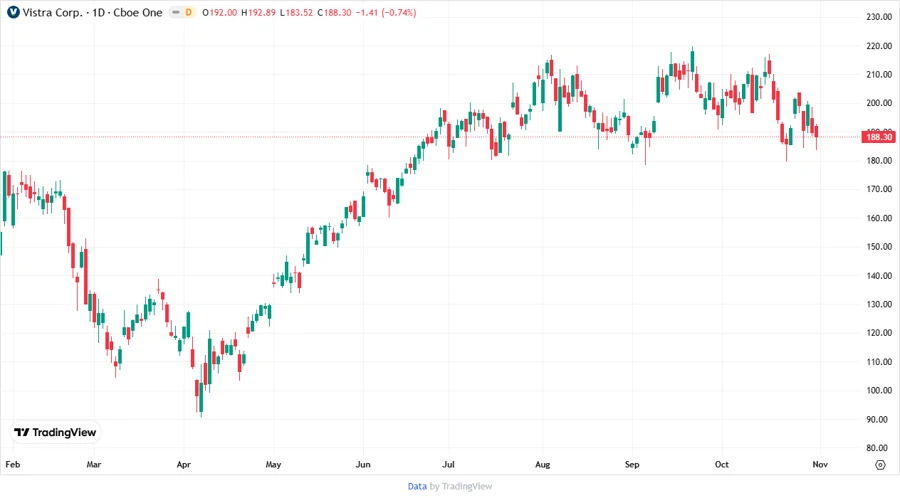This screenshot has width=900, height=498.
Task: Click the gray pill indicator beside the title
Action: [x=176, y=13]
